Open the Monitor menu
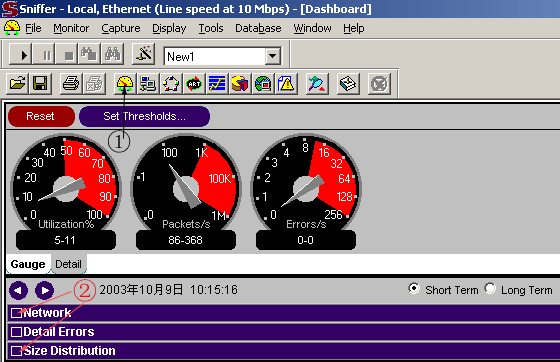 click(x=71, y=28)
